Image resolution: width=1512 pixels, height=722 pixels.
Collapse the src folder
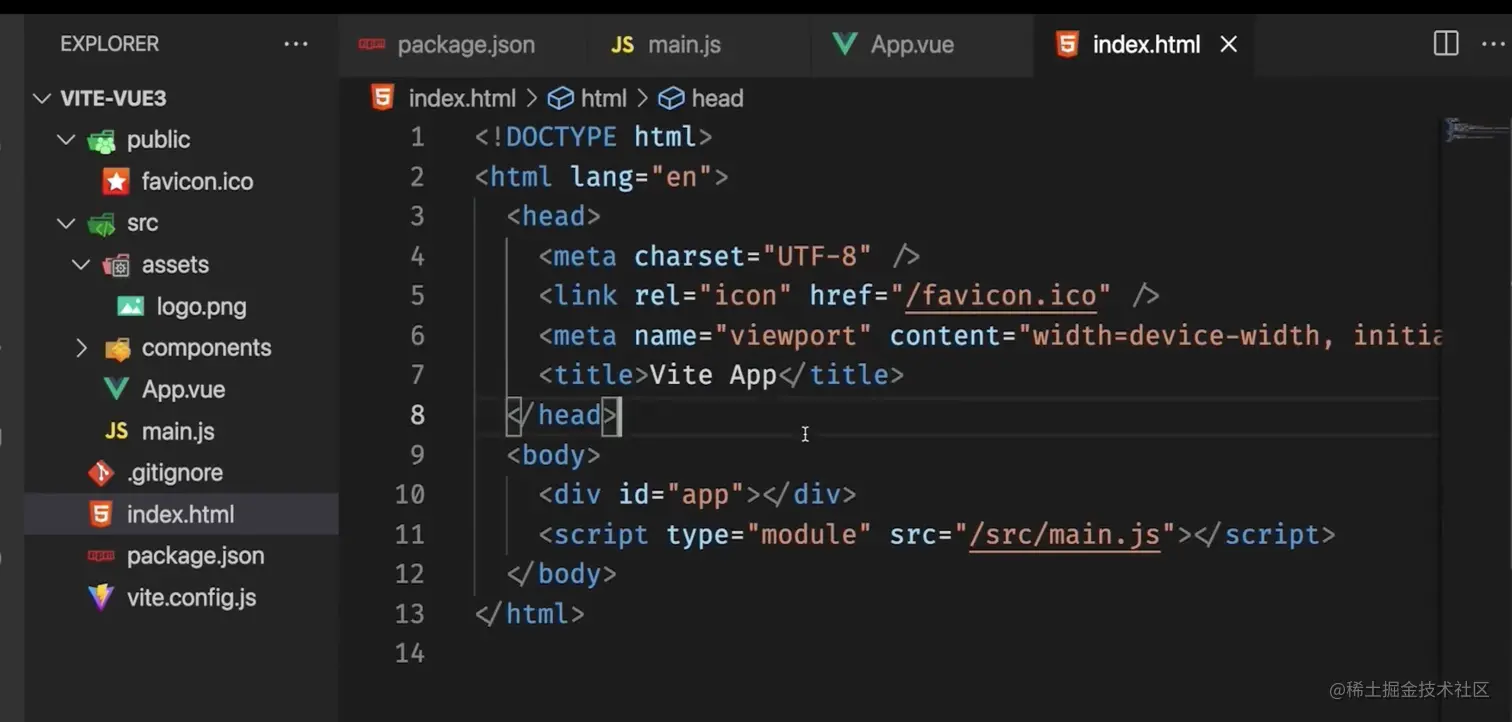(x=65, y=223)
